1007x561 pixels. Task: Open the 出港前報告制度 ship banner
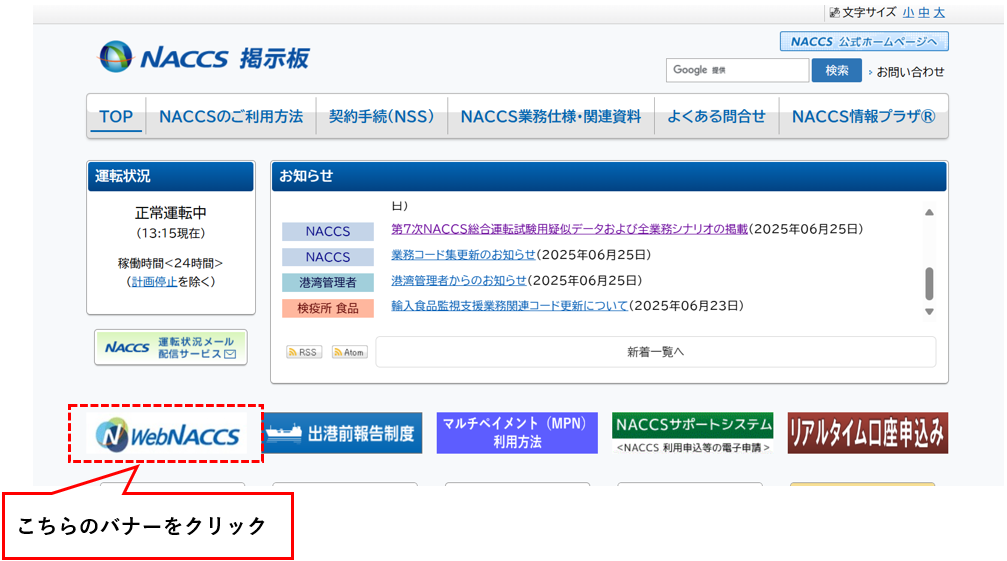[343, 434]
